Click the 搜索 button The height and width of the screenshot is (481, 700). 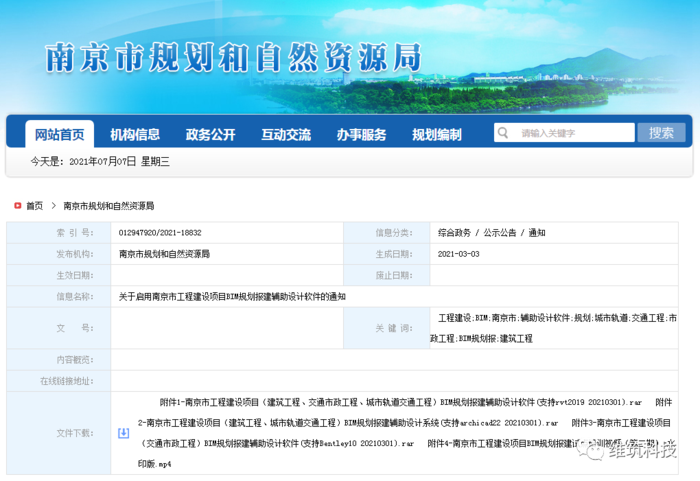(x=661, y=133)
